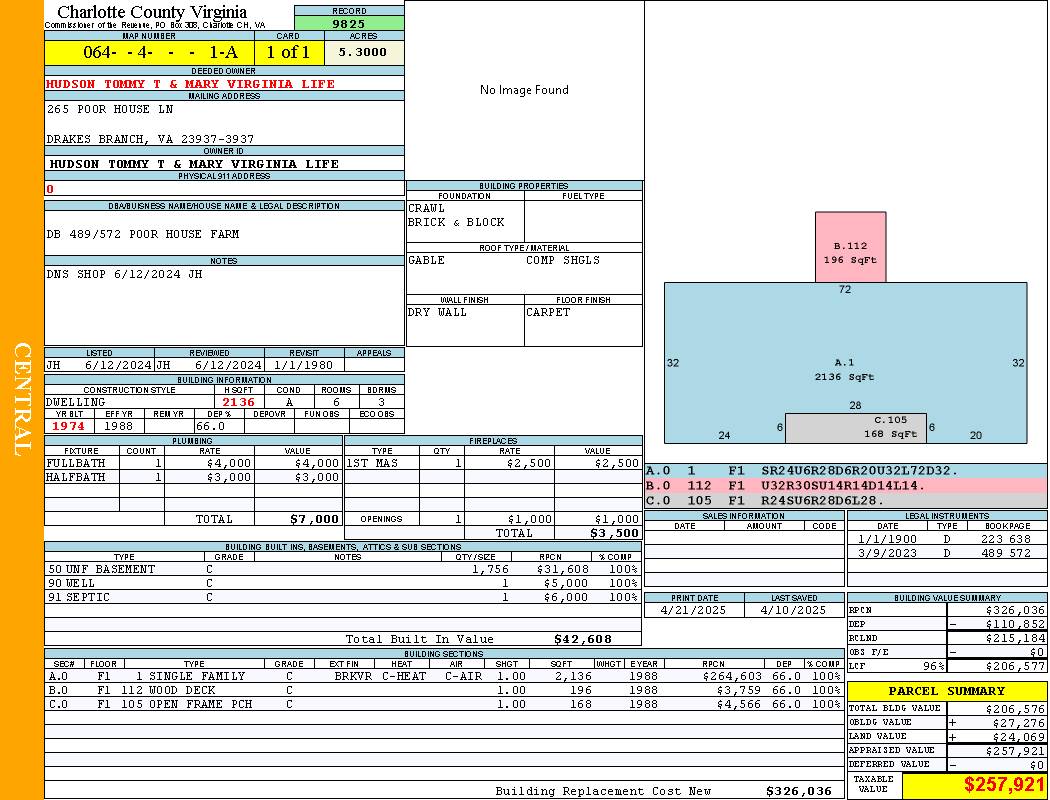Click LCF value $206,577
Image resolution: width=1050 pixels, height=800 pixels.
[x=1015, y=666]
